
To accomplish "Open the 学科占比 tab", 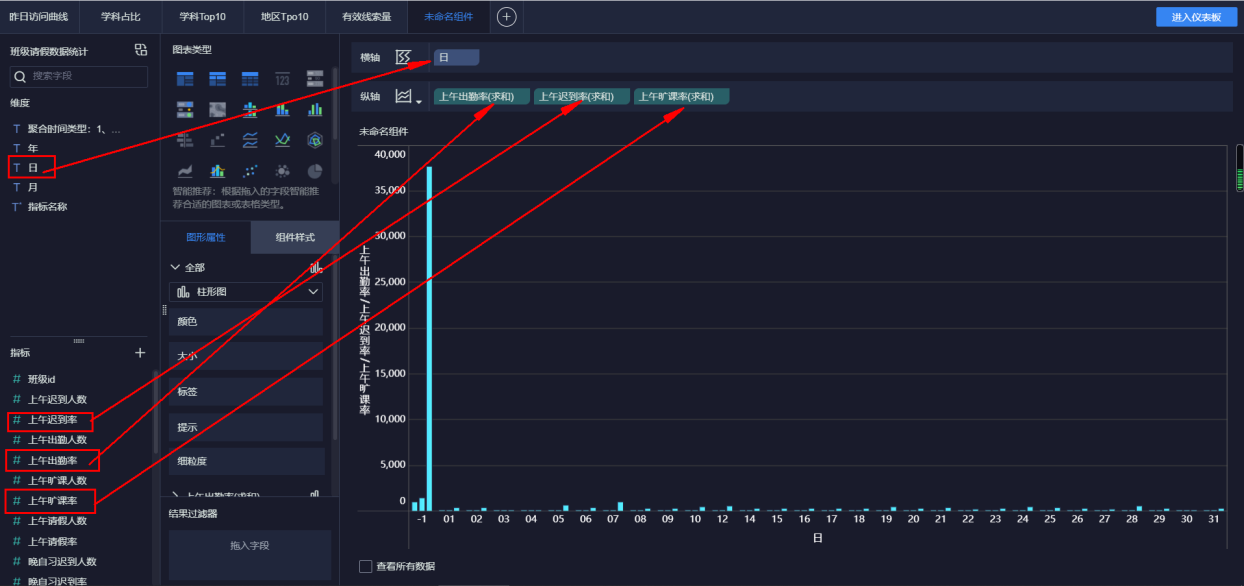I will pos(122,17).
